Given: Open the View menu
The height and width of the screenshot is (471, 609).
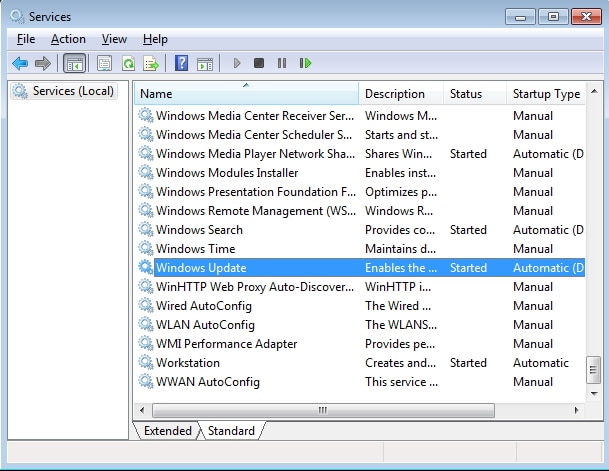Looking at the screenshot, I should tap(114, 39).
